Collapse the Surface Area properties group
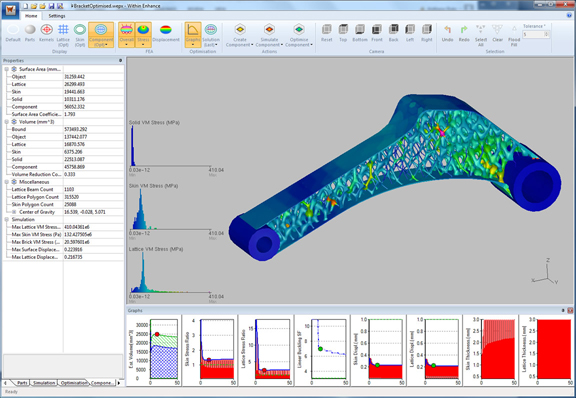This screenshot has height=398, width=576. [7, 69]
